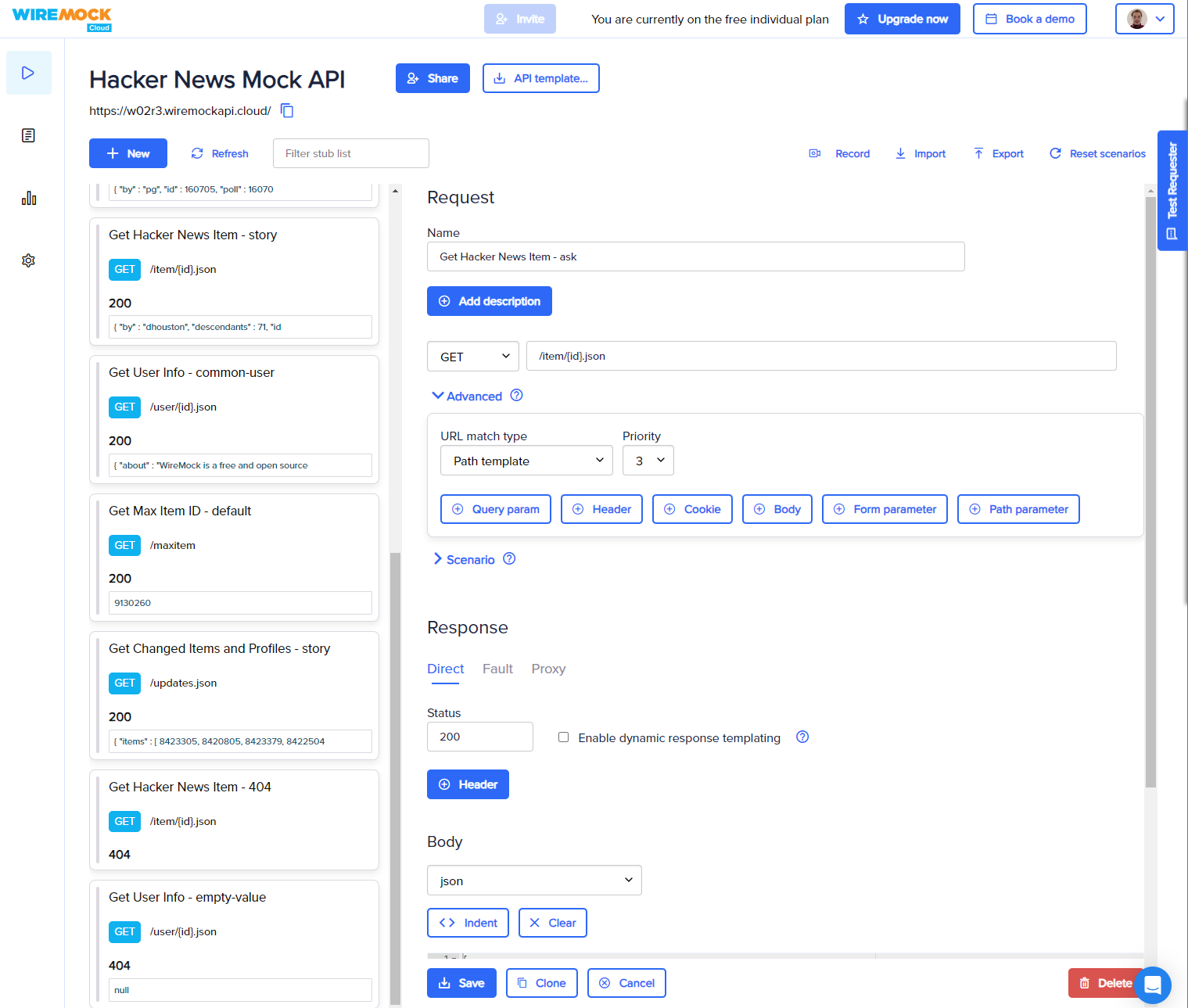
Task: Open the request log document icon in sidebar
Action: [x=28, y=135]
